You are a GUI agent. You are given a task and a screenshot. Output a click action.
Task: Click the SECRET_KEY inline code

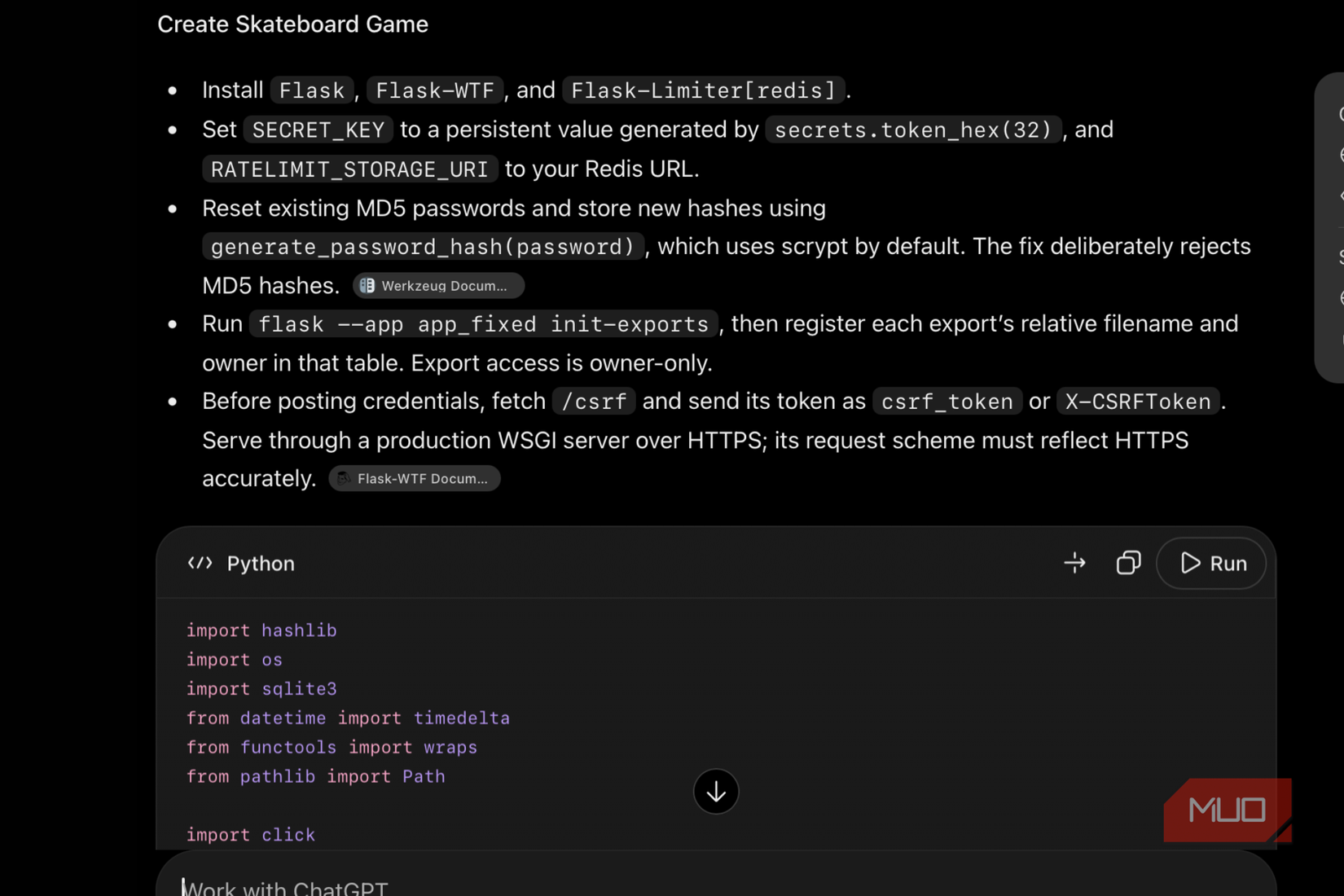coord(318,130)
